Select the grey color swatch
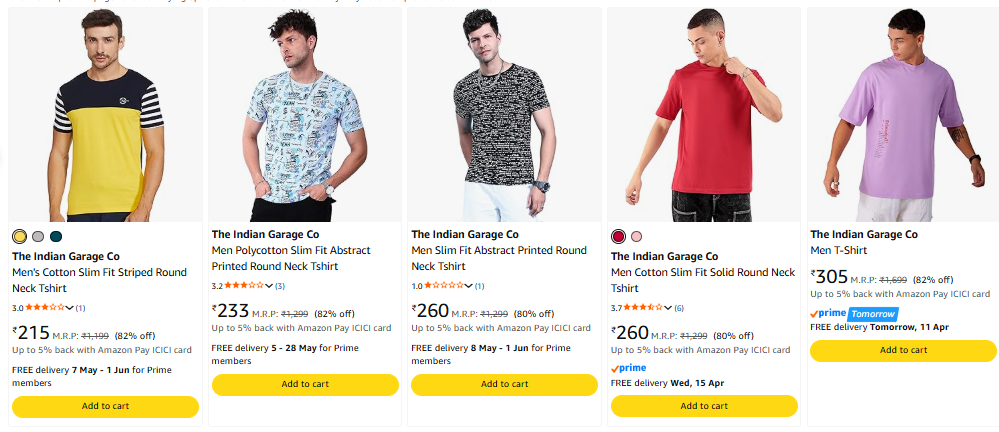 click(38, 237)
